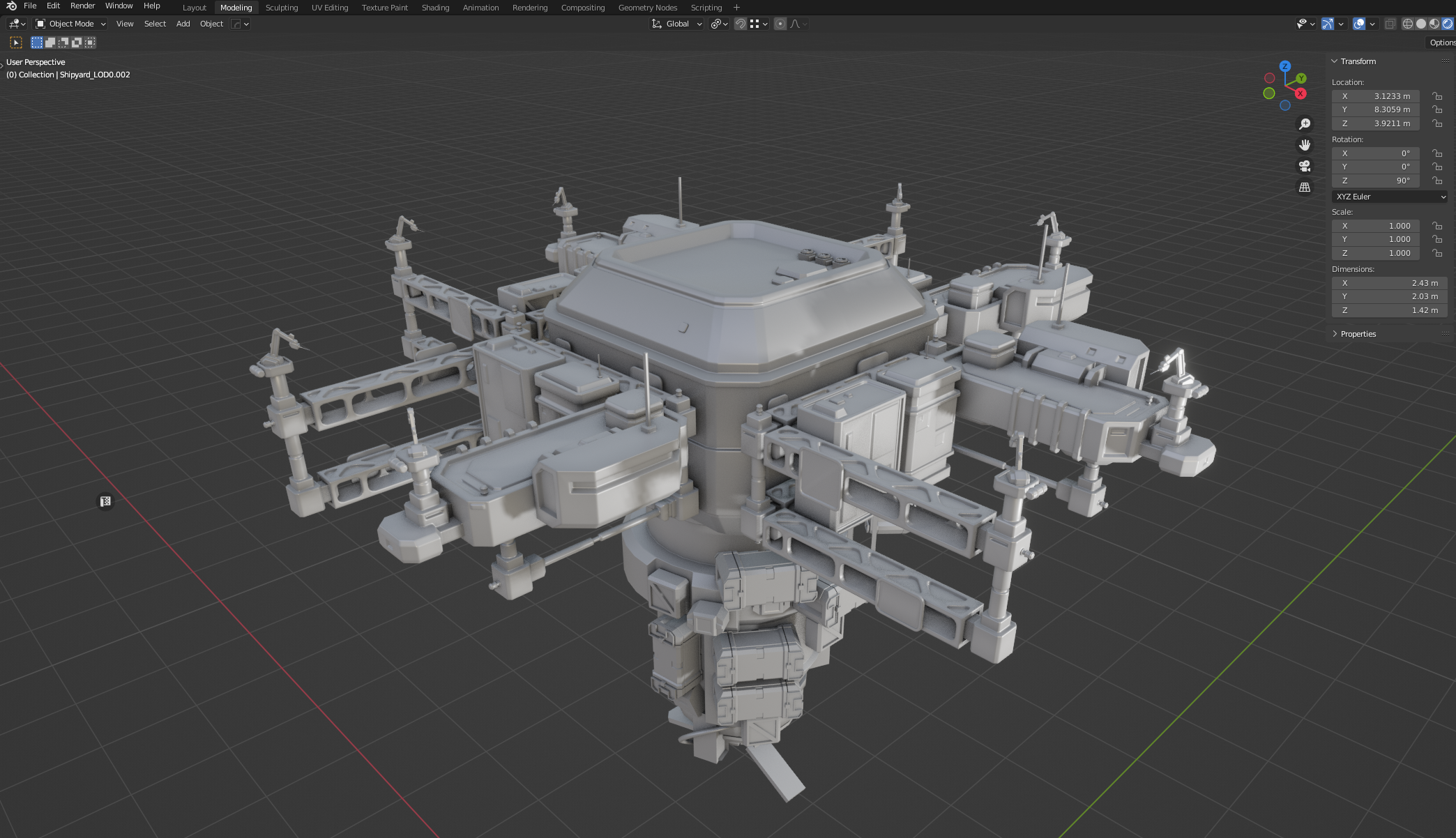Click the red X axis gizmo
The image size is (1456, 838).
1300,93
